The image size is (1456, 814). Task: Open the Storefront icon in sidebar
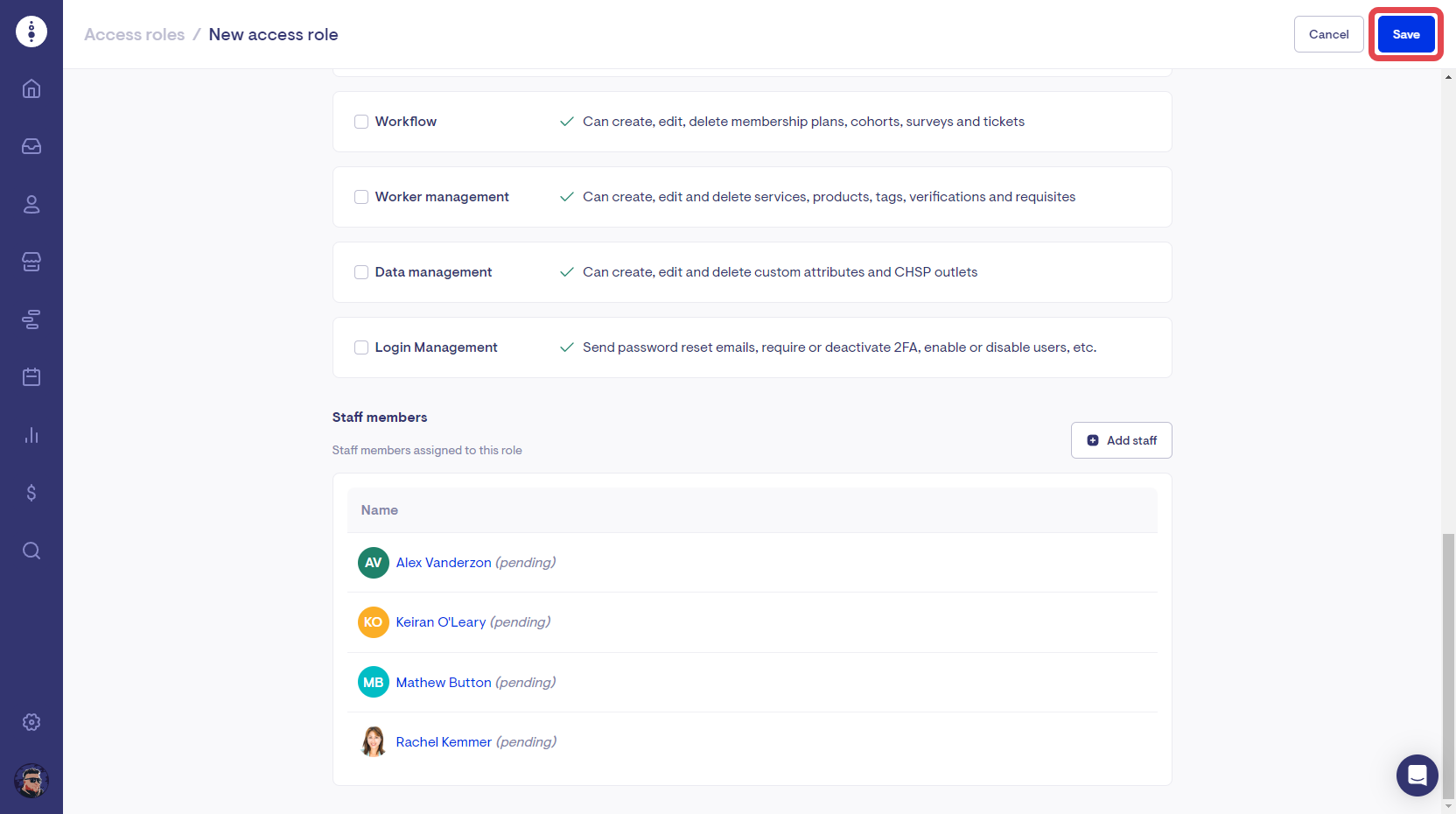click(31, 262)
